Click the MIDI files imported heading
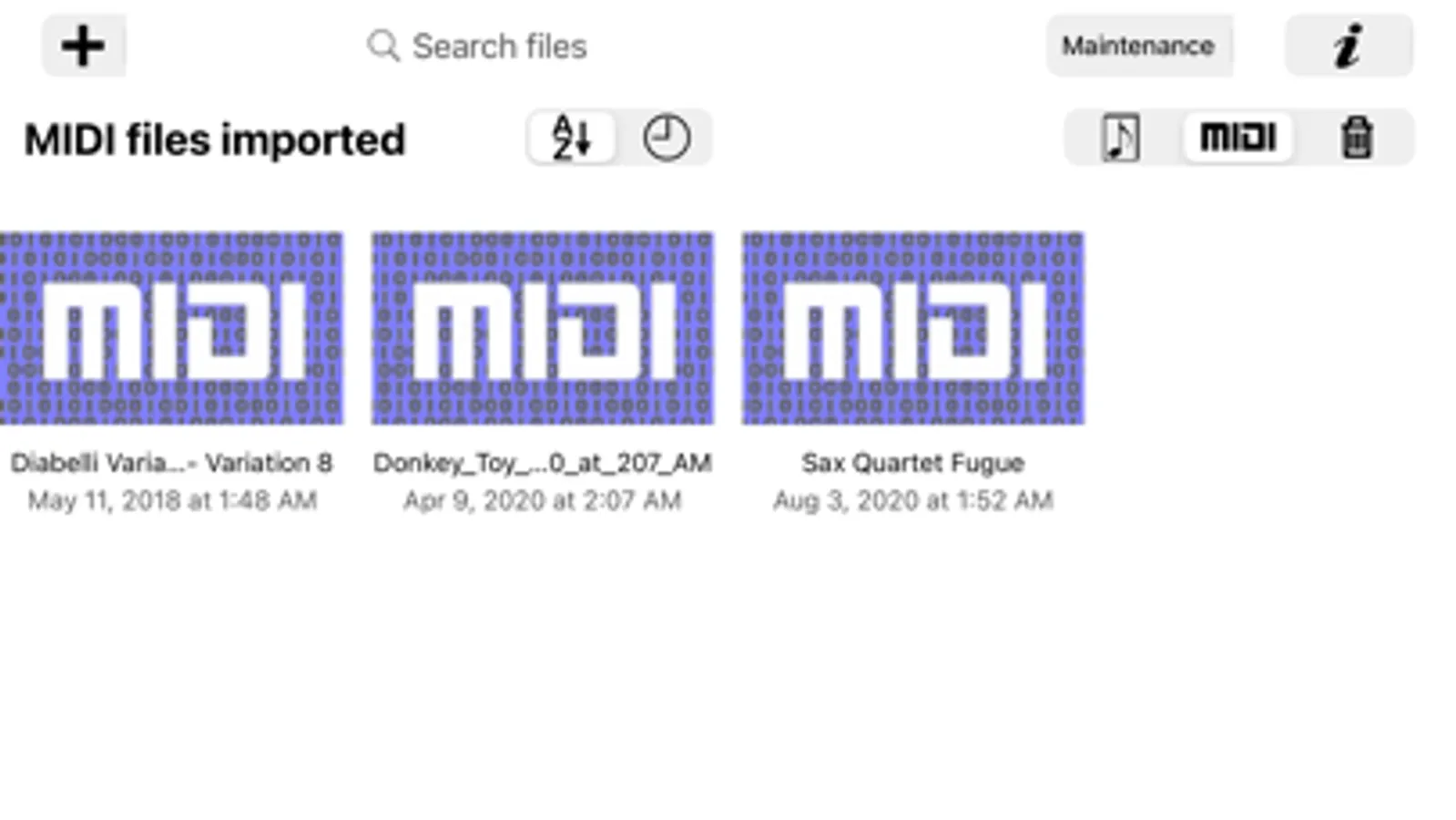The height and width of the screenshot is (820, 1456). click(x=215, y=139)
